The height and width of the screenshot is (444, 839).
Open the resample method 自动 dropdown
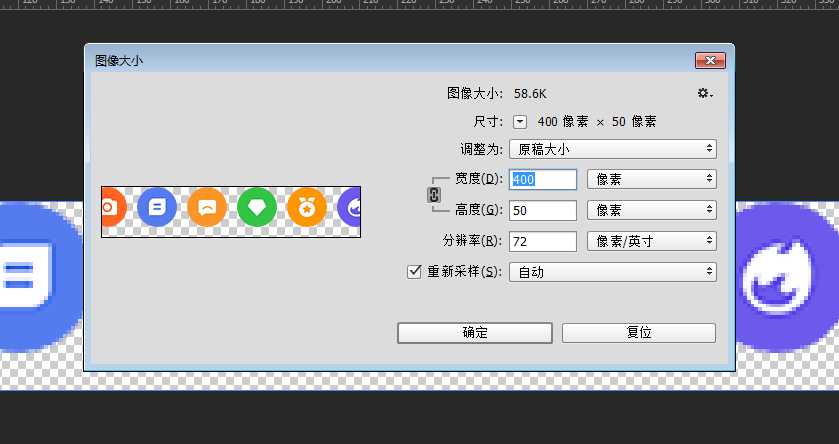(x=613, y=272)
